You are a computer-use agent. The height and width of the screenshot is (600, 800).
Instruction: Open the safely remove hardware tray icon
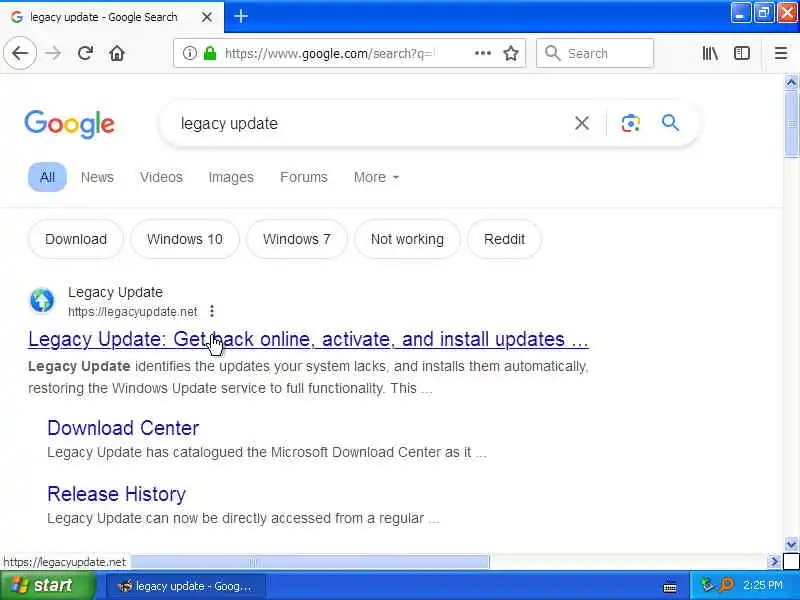[x=708, y=585]
